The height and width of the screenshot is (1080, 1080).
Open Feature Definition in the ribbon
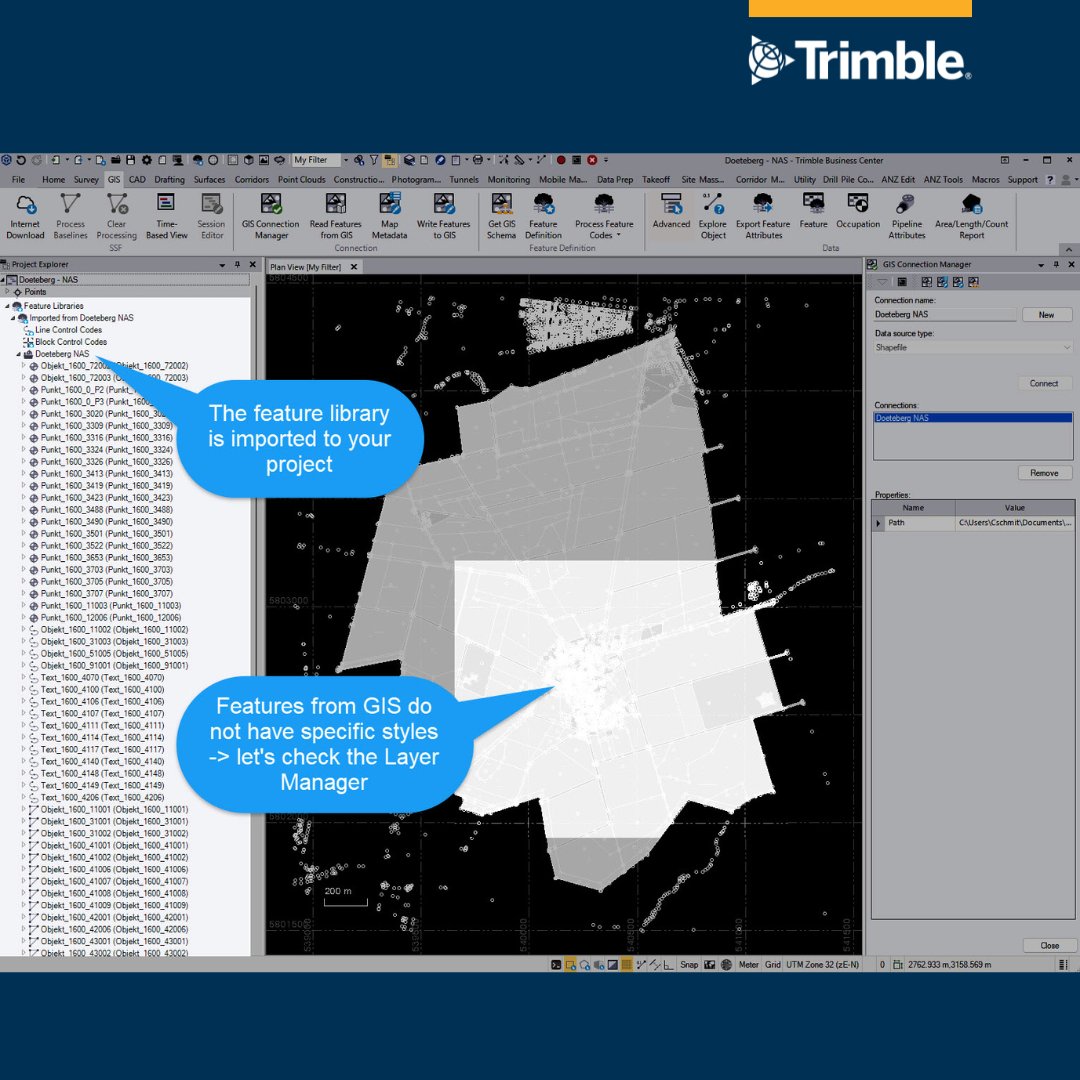click(x=543, y=216)
